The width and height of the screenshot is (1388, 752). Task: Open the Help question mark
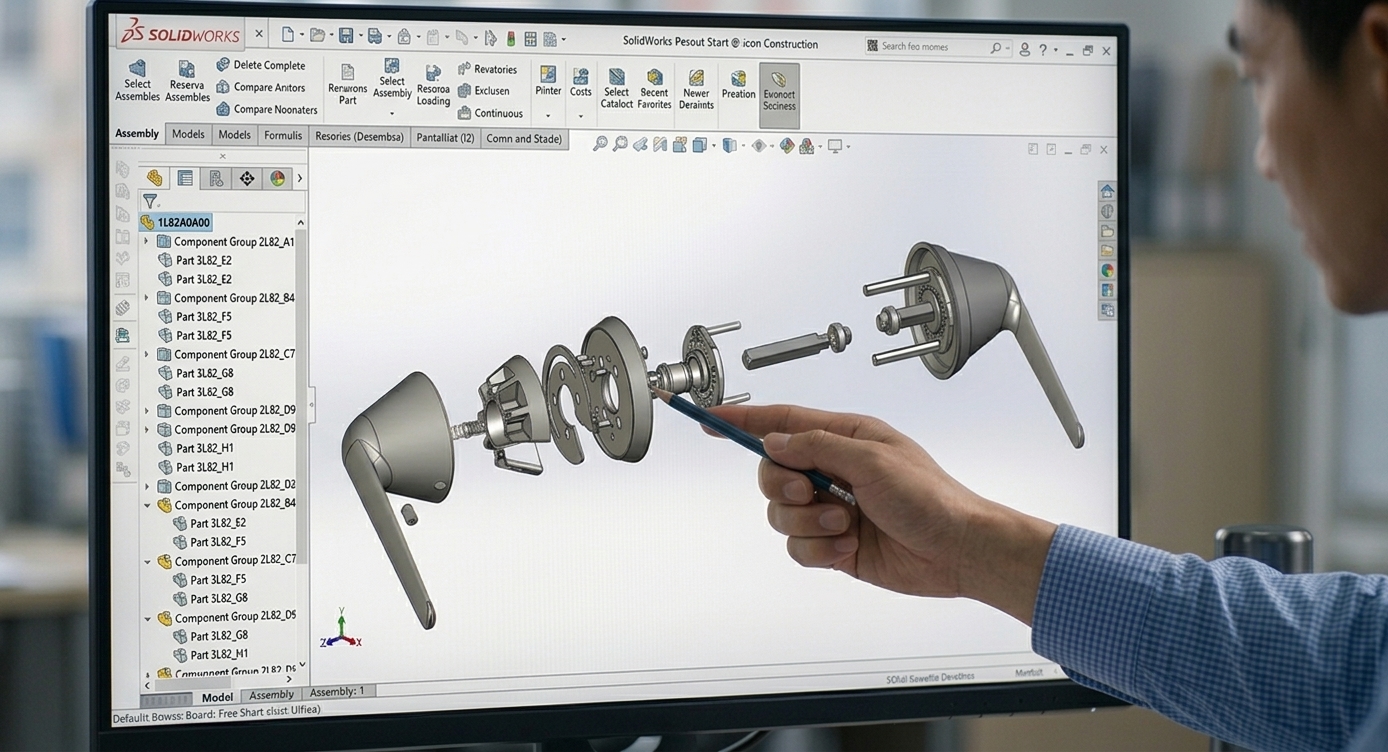(x=1043, y=49)
